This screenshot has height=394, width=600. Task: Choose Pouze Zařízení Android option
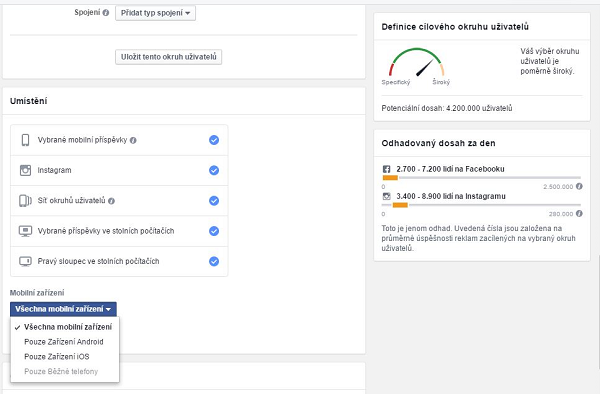65,342
